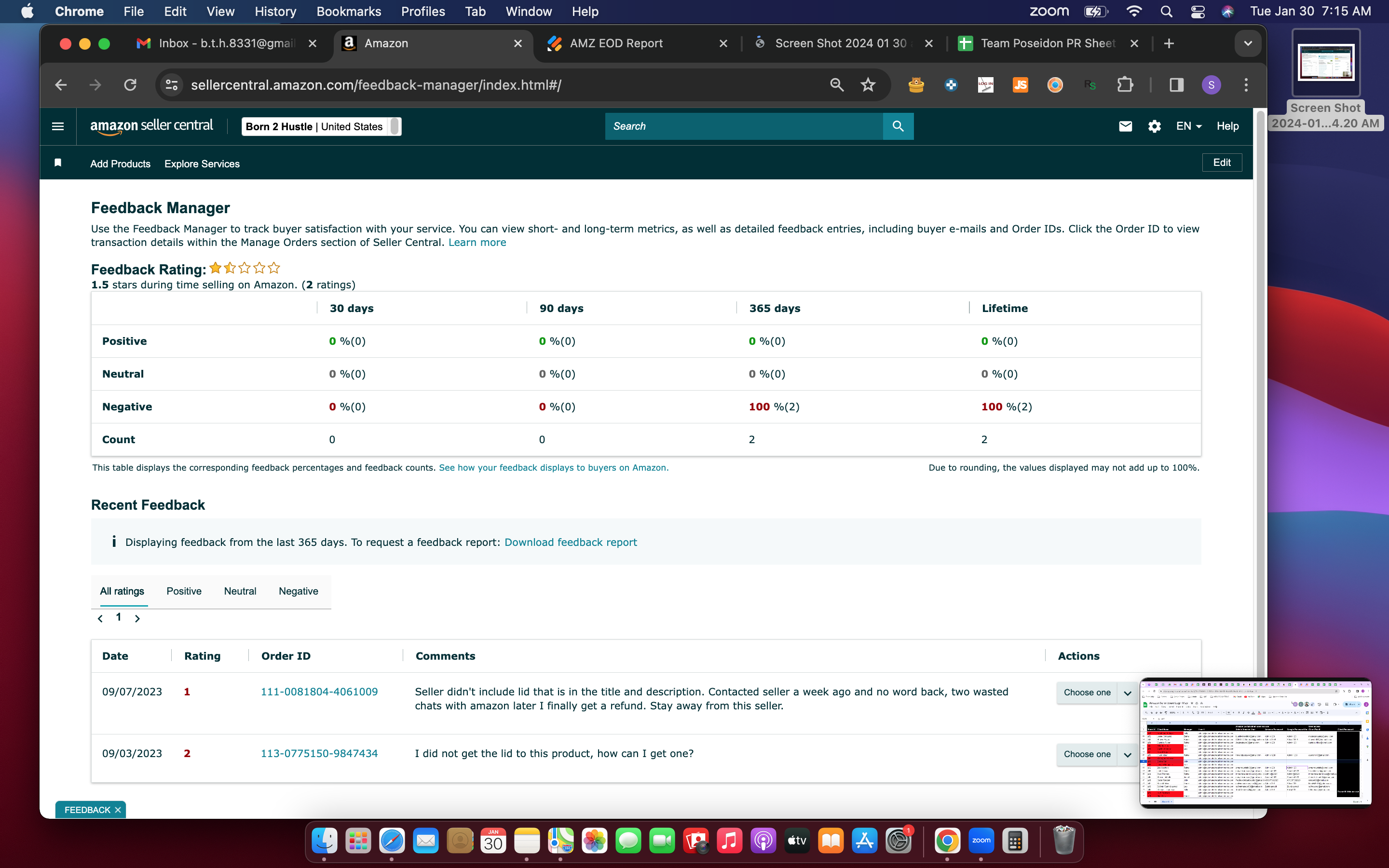Open a new Chrome tab
Image resolution: width=1389 pixels, height=868 pixels.
pos(1169,43)
